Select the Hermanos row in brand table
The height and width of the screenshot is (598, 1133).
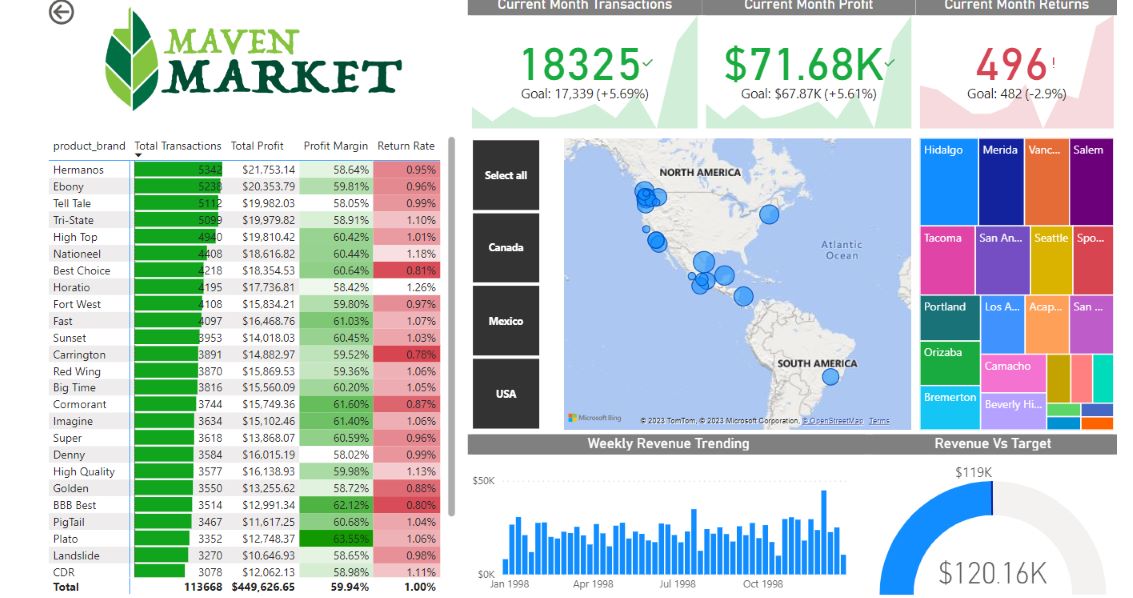(x=79, y=170)
